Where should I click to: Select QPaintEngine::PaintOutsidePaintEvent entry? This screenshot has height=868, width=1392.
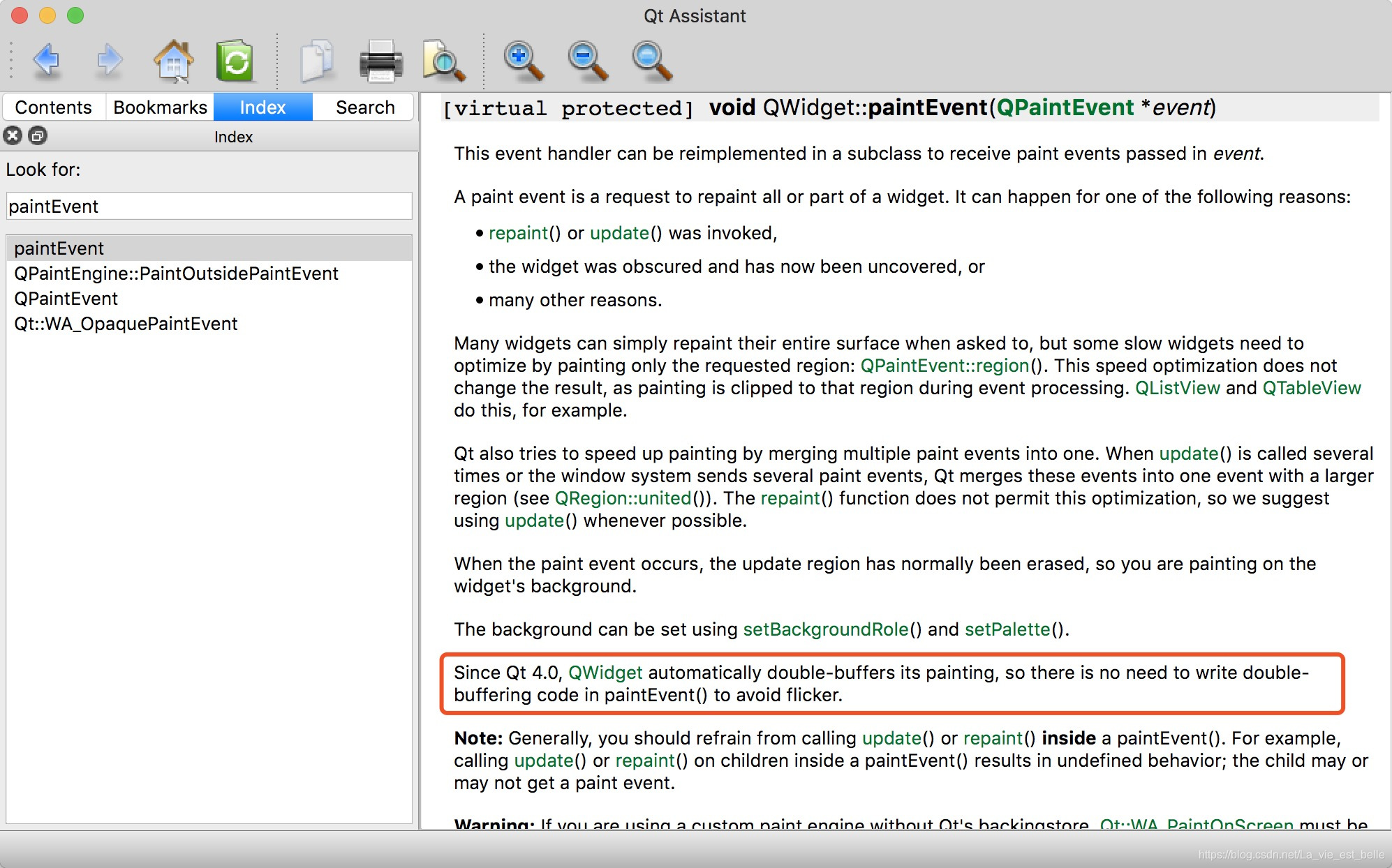(209, 274)
